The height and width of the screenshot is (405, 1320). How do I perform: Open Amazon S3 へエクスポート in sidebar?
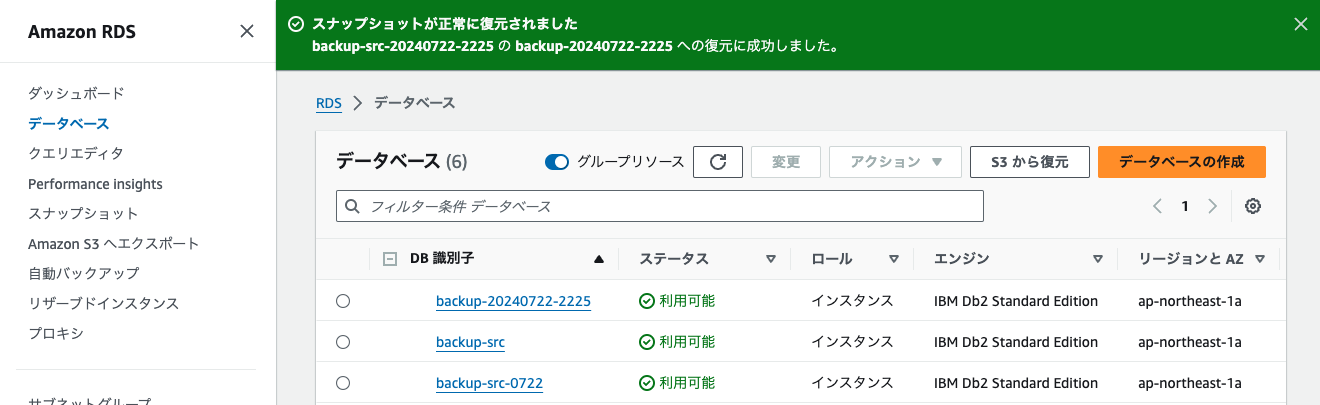114,243
